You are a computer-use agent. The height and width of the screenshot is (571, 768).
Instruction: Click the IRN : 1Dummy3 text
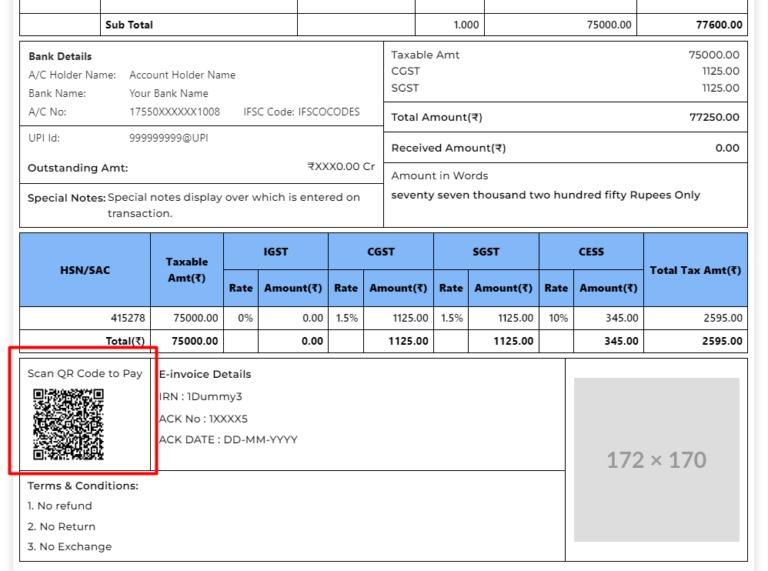pyautogui.click(x=200, y=397)
